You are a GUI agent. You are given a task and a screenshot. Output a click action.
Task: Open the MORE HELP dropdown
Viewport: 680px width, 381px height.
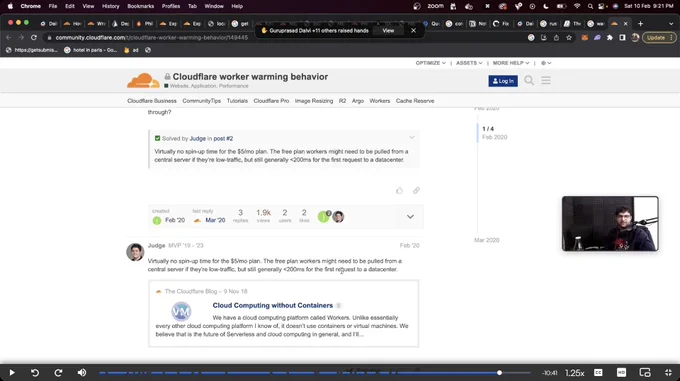[510, 63]
